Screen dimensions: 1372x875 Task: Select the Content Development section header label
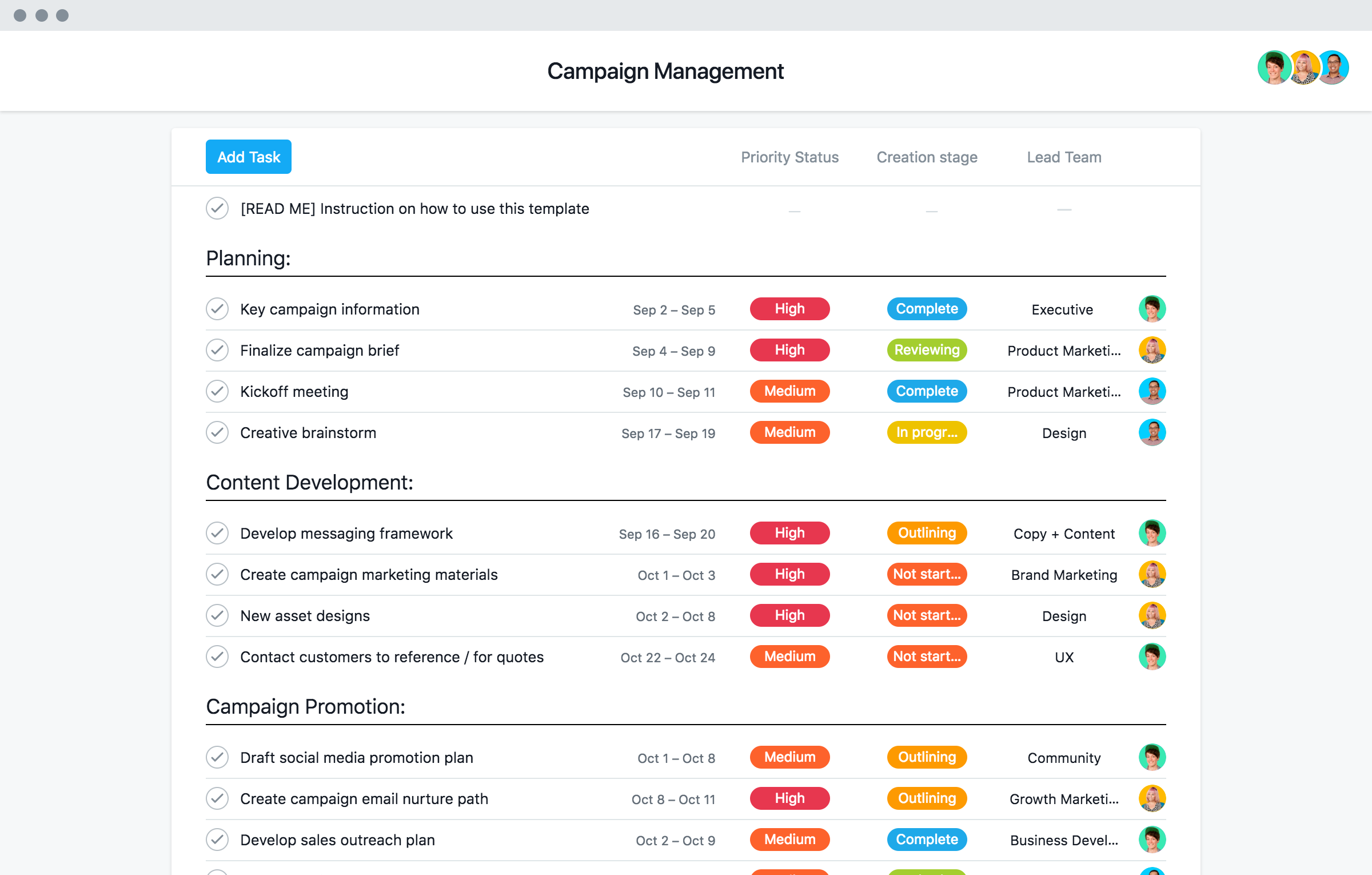click(x=309, y=481)
